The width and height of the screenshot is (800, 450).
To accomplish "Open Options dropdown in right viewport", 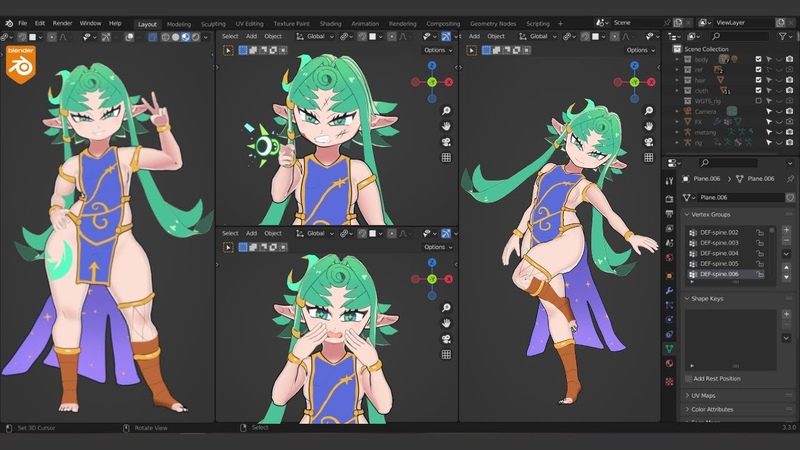I will tap(640, 50).
